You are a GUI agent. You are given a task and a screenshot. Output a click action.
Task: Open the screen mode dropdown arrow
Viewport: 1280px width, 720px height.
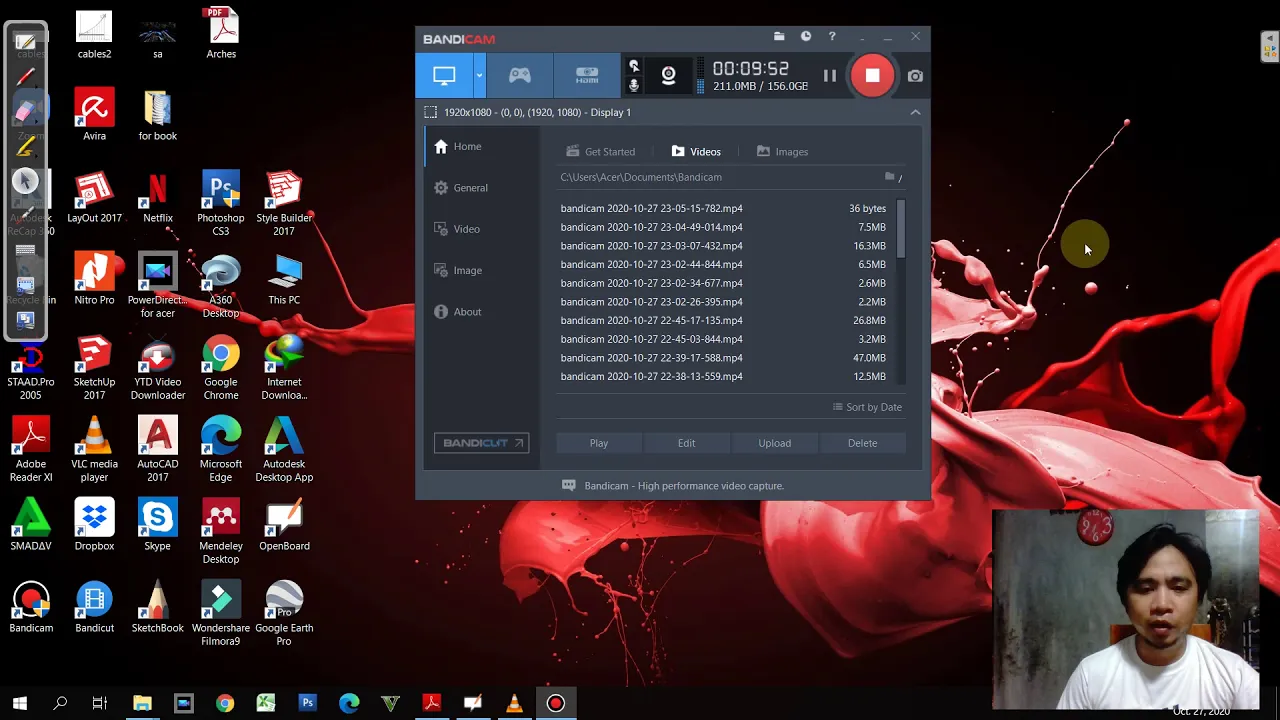point(479,76)
